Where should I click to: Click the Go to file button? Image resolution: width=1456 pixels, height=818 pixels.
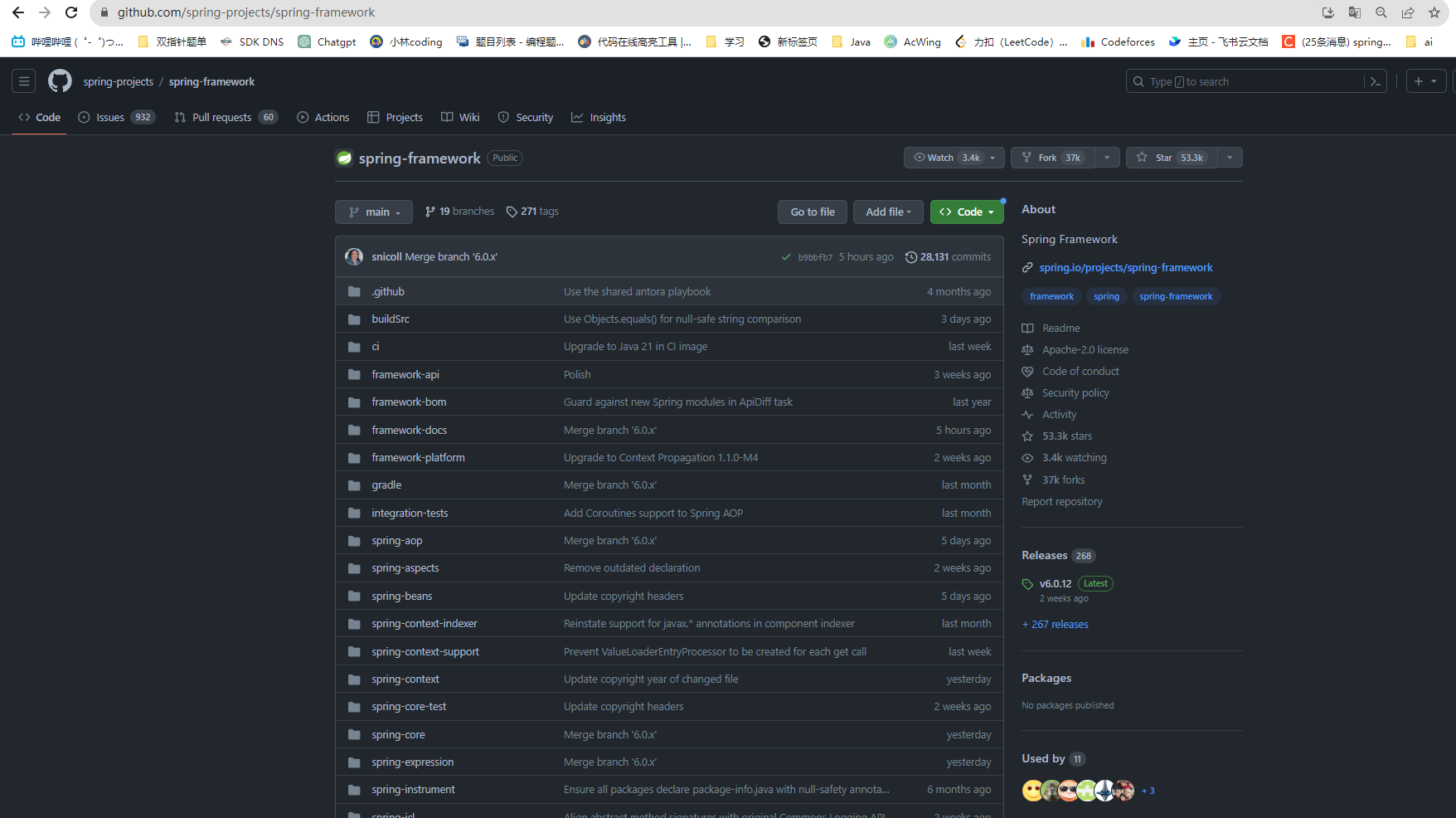click(x=813, y=212)
